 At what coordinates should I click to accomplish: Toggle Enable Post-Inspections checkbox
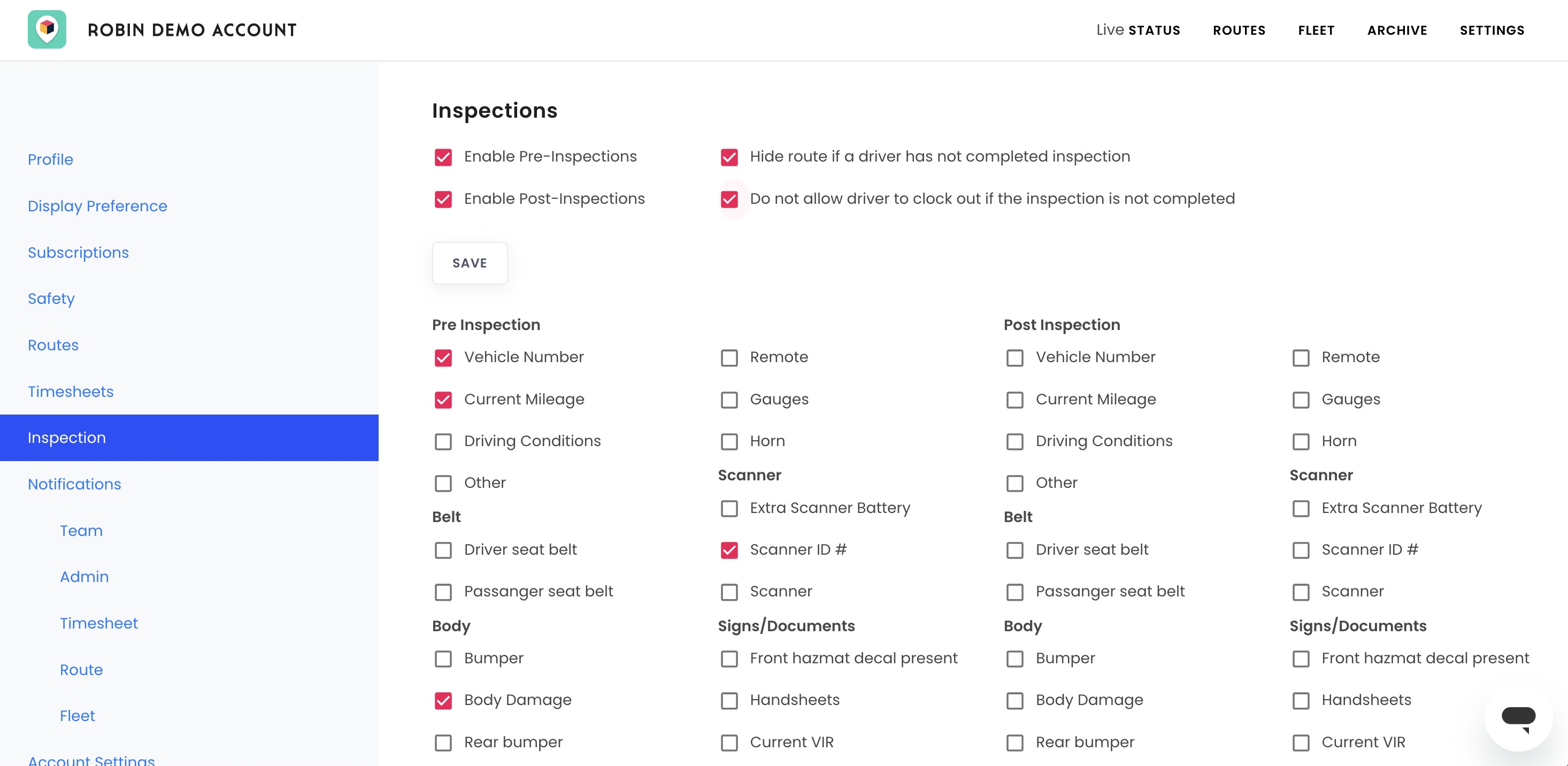point(443,199)
